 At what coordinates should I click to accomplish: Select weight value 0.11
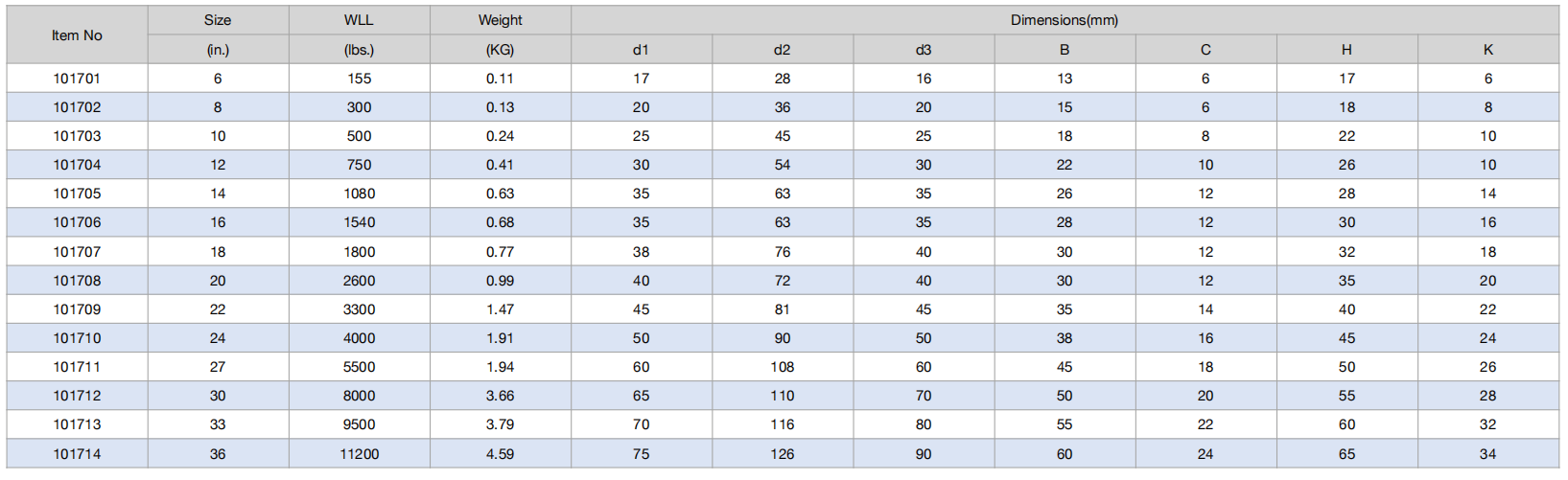pos(501,79)
